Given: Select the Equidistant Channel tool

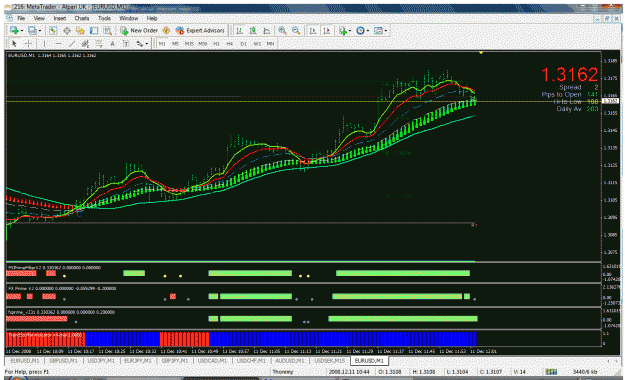Looking at the screenshot, I should coord(85,43).
